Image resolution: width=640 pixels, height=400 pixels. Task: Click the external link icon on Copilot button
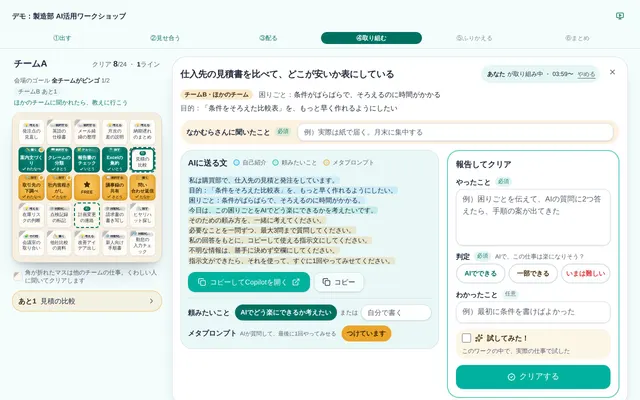tap(296, 282)
